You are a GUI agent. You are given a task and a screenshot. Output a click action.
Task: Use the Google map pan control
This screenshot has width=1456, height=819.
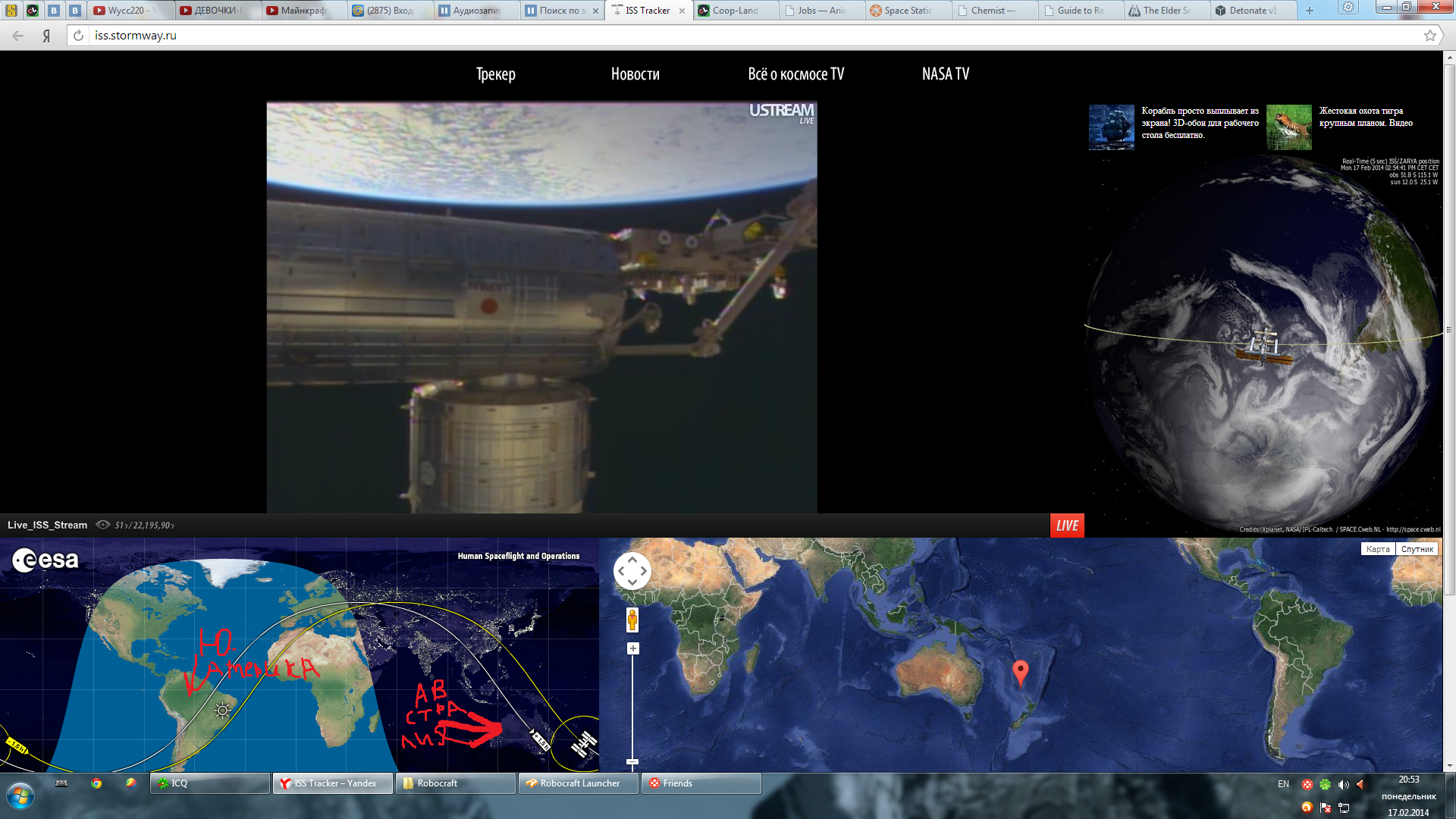632,571
